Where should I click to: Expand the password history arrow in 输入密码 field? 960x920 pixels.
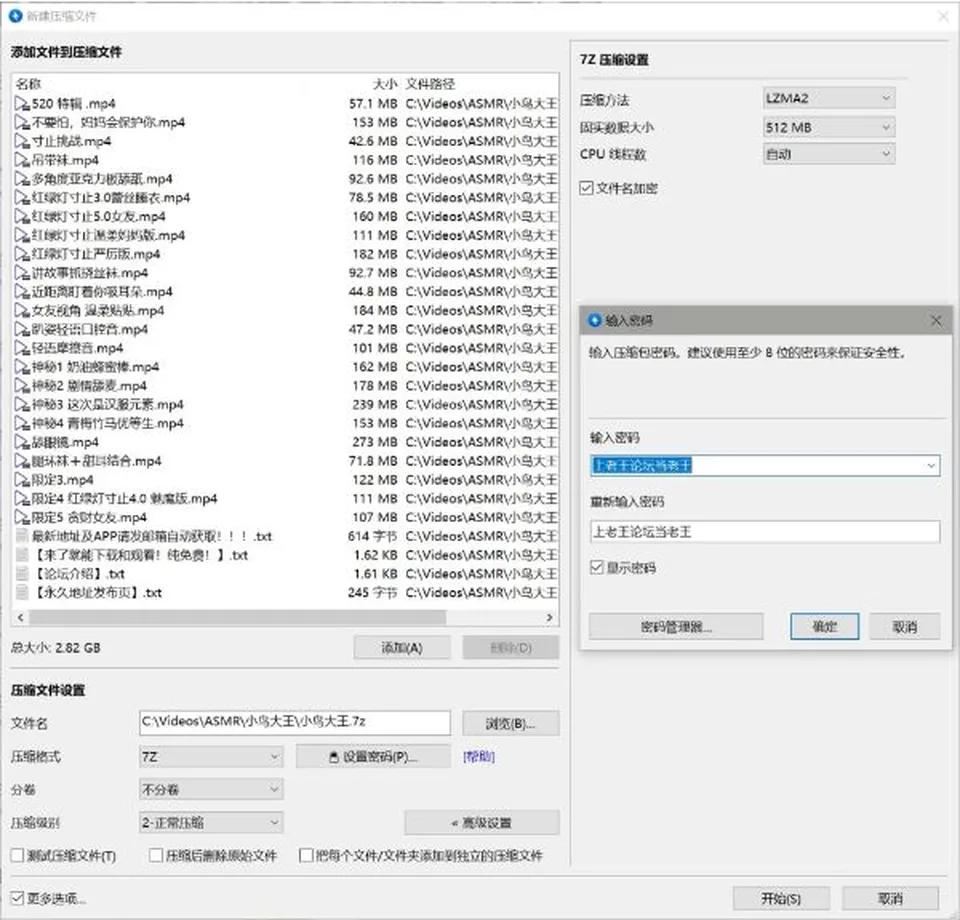[x=931, y=466]
